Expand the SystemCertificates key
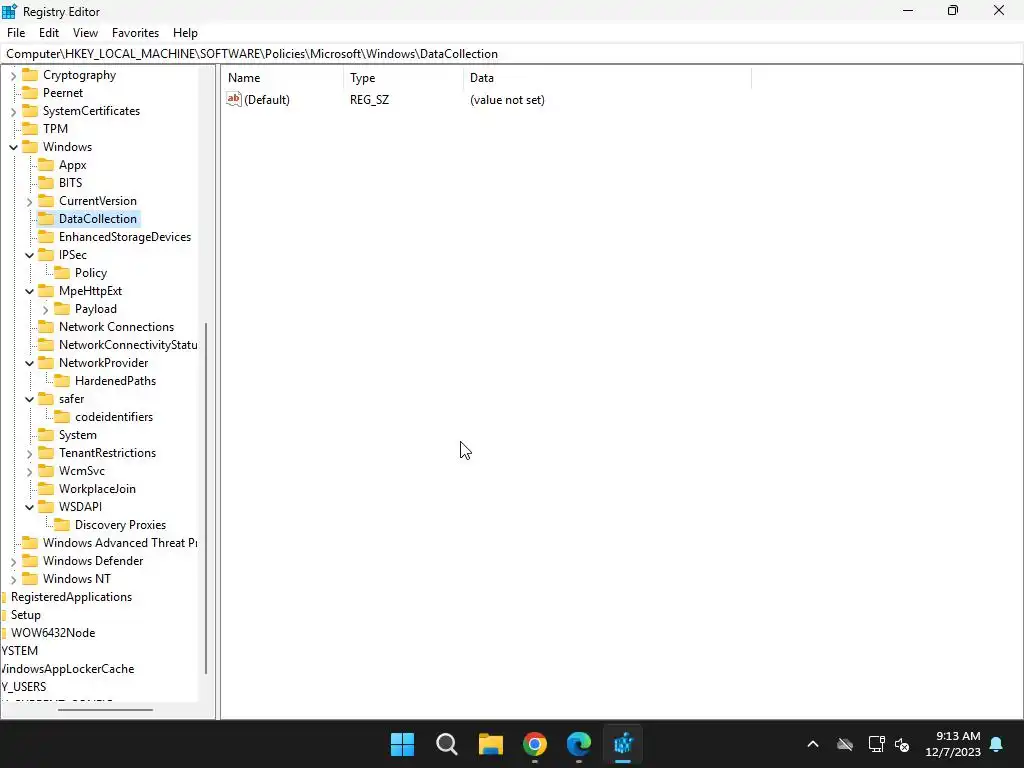The height and width of the screenshot is (768, 1024). pyautogui.click(x=13, y=112)
